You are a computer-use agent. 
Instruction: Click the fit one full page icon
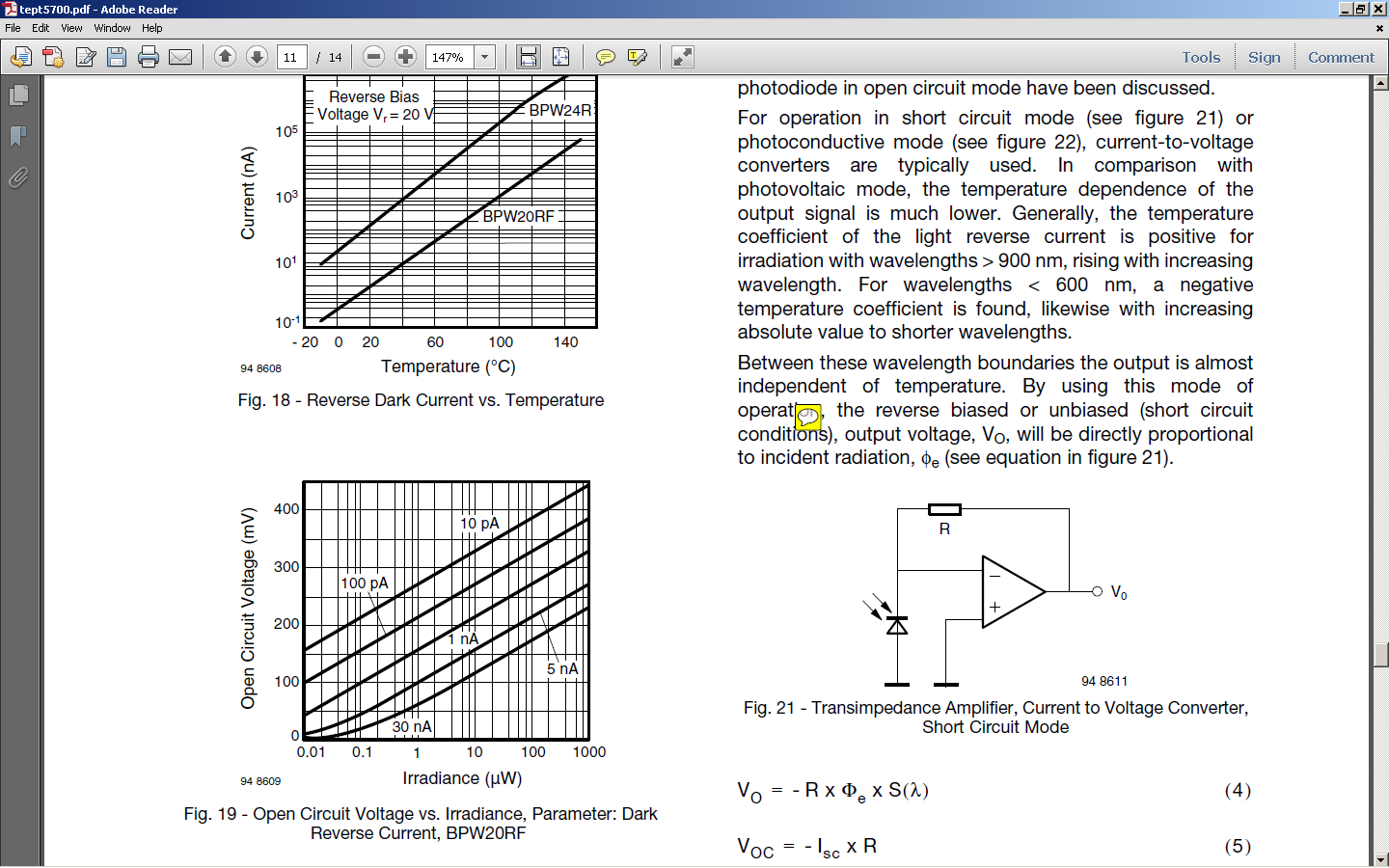[x=560, y=57]
